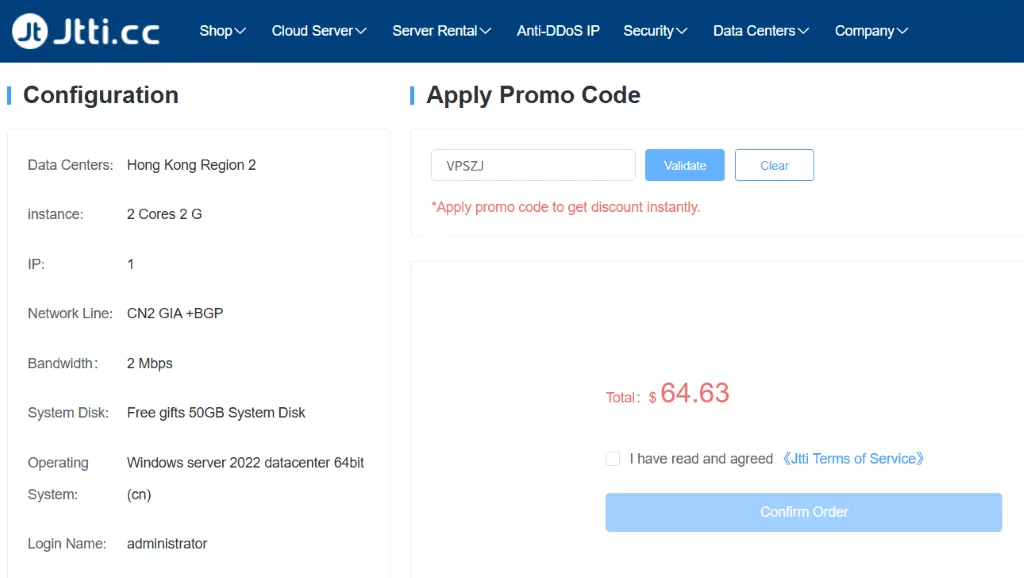Expand the Company menu
The width and height of the screenshot is (1024, 578).
(x=864, y=31)
